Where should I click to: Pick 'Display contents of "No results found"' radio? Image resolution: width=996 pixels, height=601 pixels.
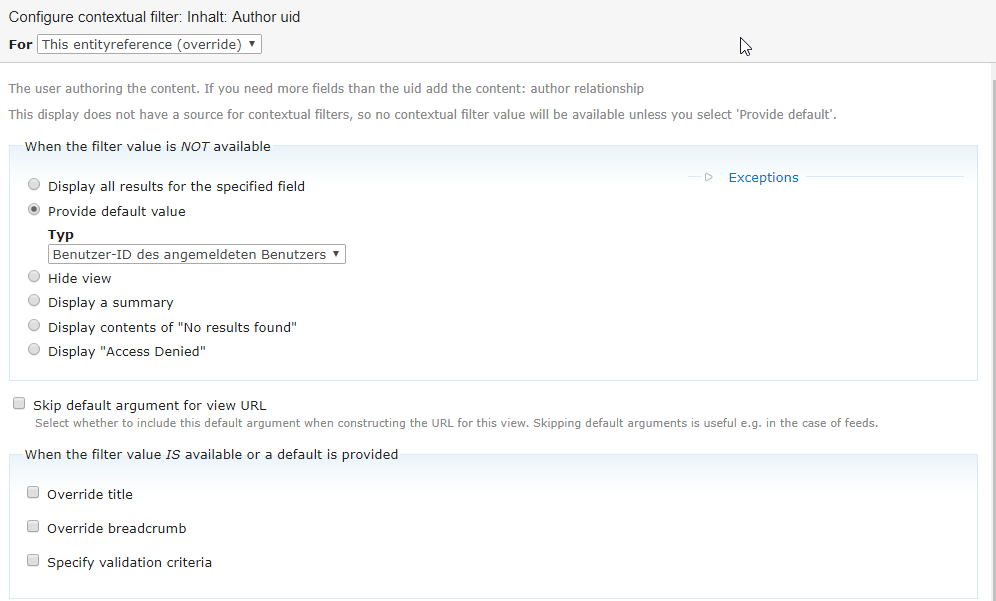[x=35, y=326]
